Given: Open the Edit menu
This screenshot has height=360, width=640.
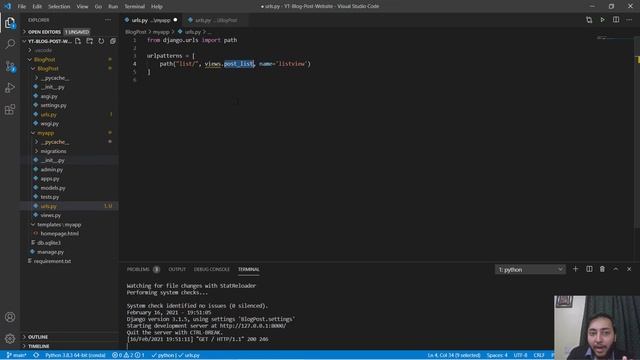Looking at the screenshot, I should point(37,7).
